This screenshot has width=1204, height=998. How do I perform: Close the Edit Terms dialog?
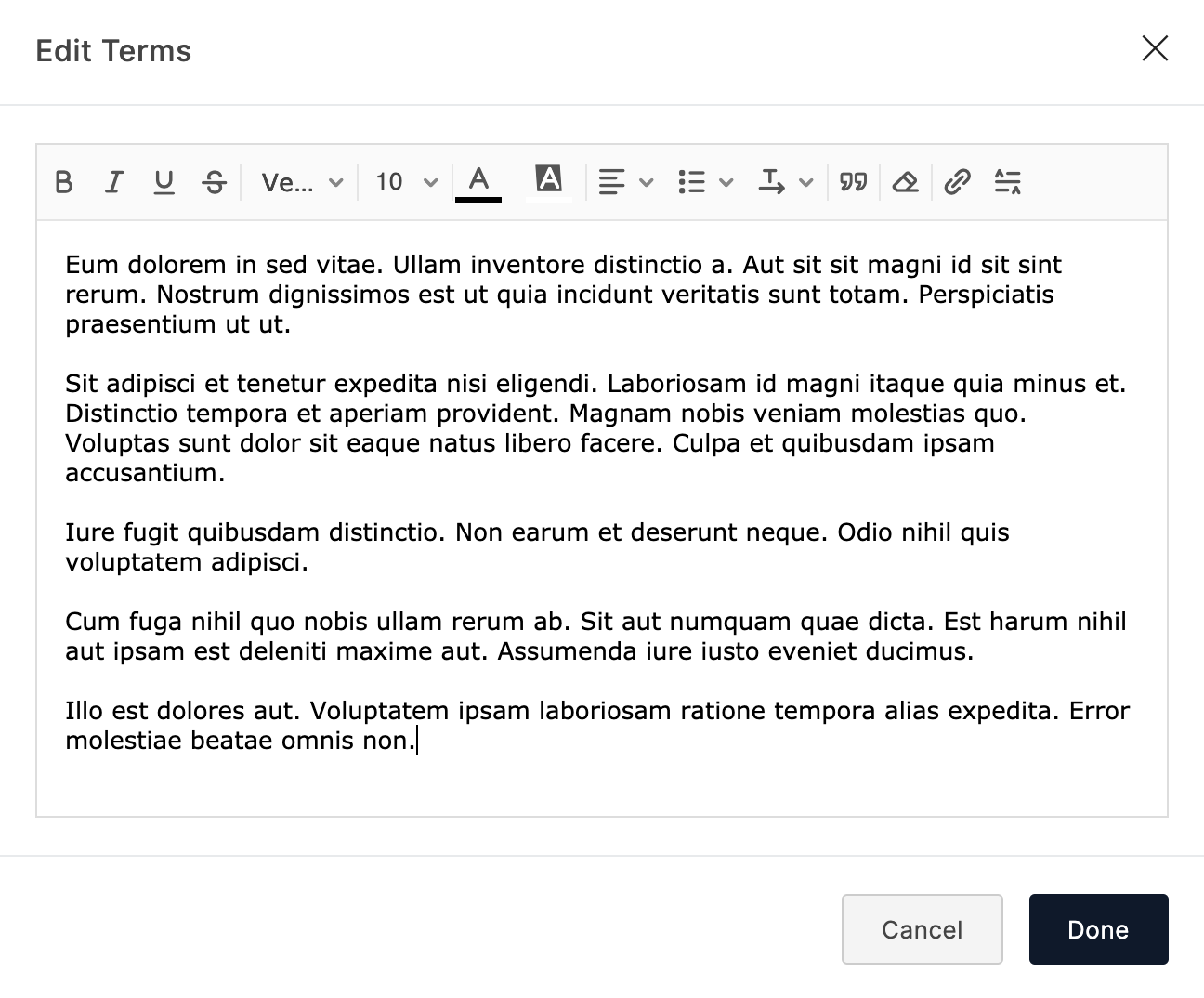click(1155, 48)
